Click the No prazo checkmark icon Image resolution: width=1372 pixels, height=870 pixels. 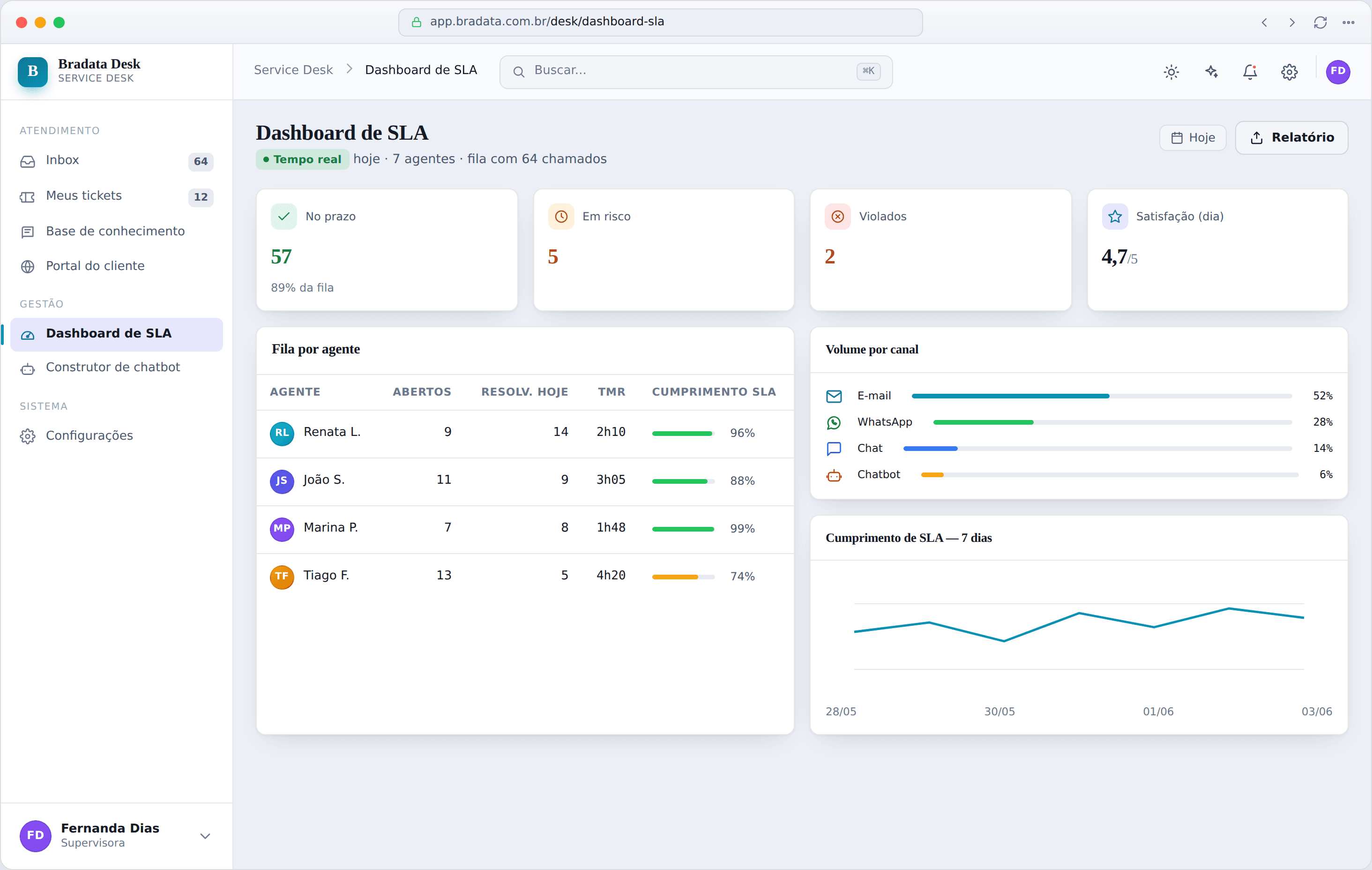[284, 216]
